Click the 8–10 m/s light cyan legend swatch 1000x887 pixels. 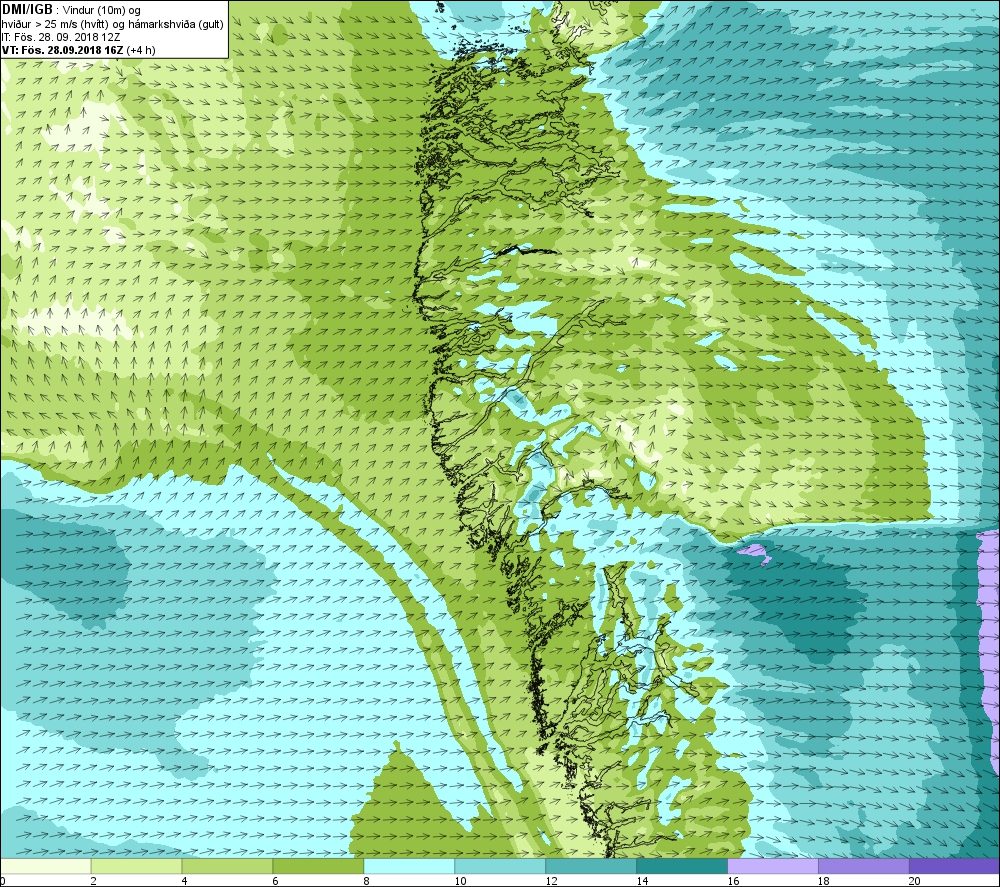(x=409, y=866)
